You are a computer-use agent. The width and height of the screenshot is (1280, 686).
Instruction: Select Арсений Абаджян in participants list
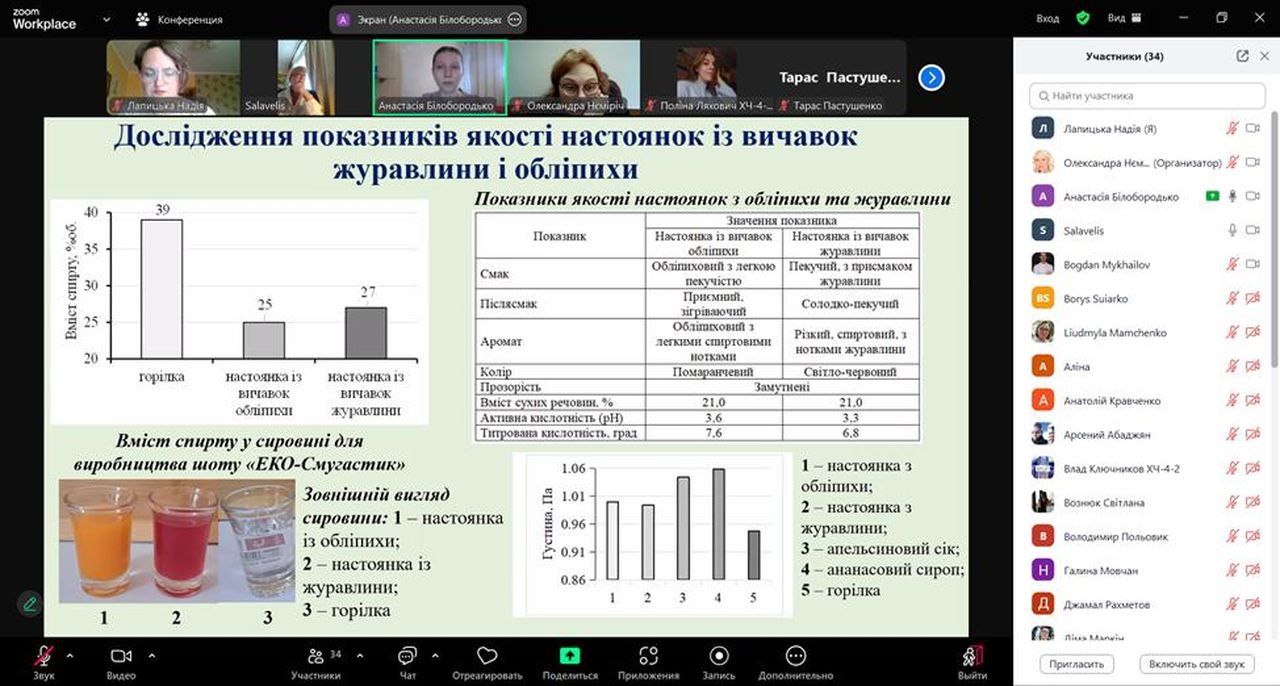(1146, 435)
